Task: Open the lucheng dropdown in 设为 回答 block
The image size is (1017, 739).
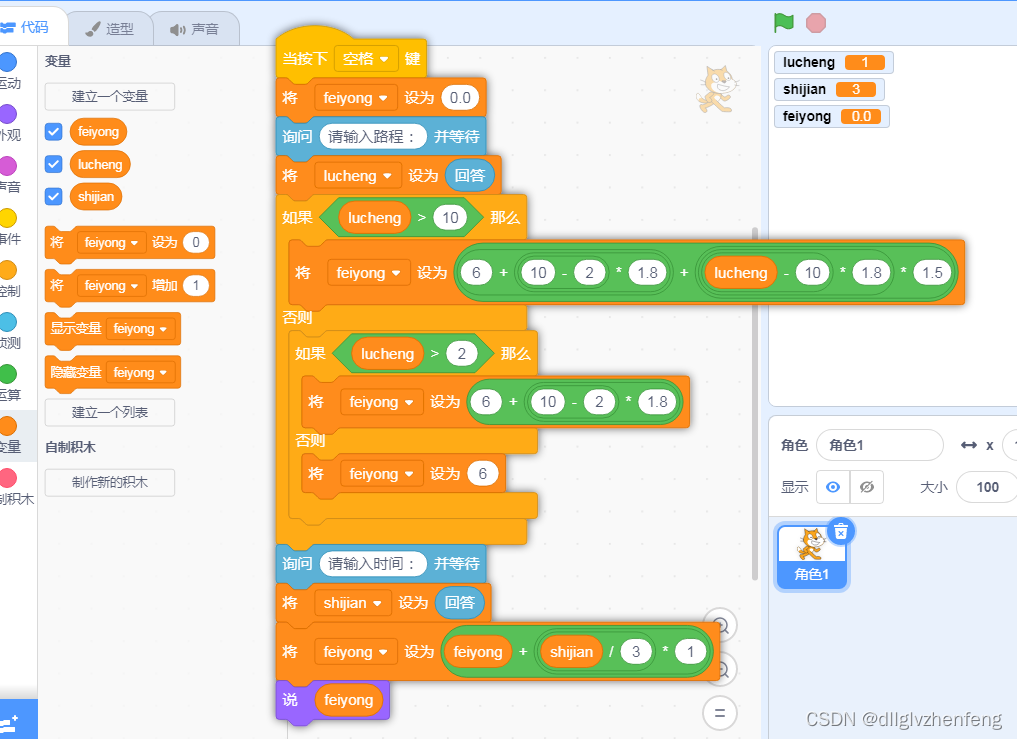Action: (357, 176)
